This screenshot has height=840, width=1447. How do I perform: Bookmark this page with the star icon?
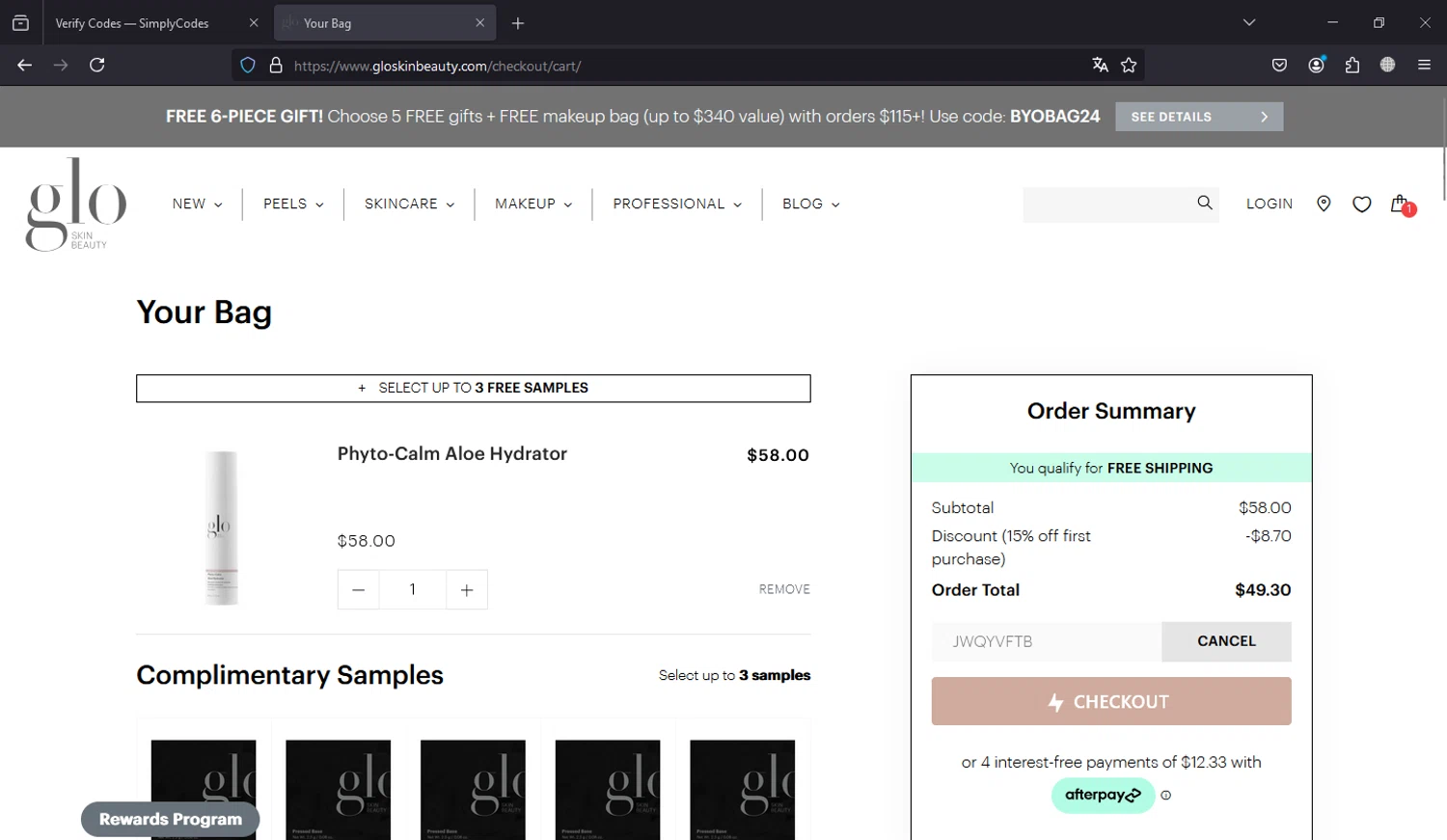pos(1129,66)
